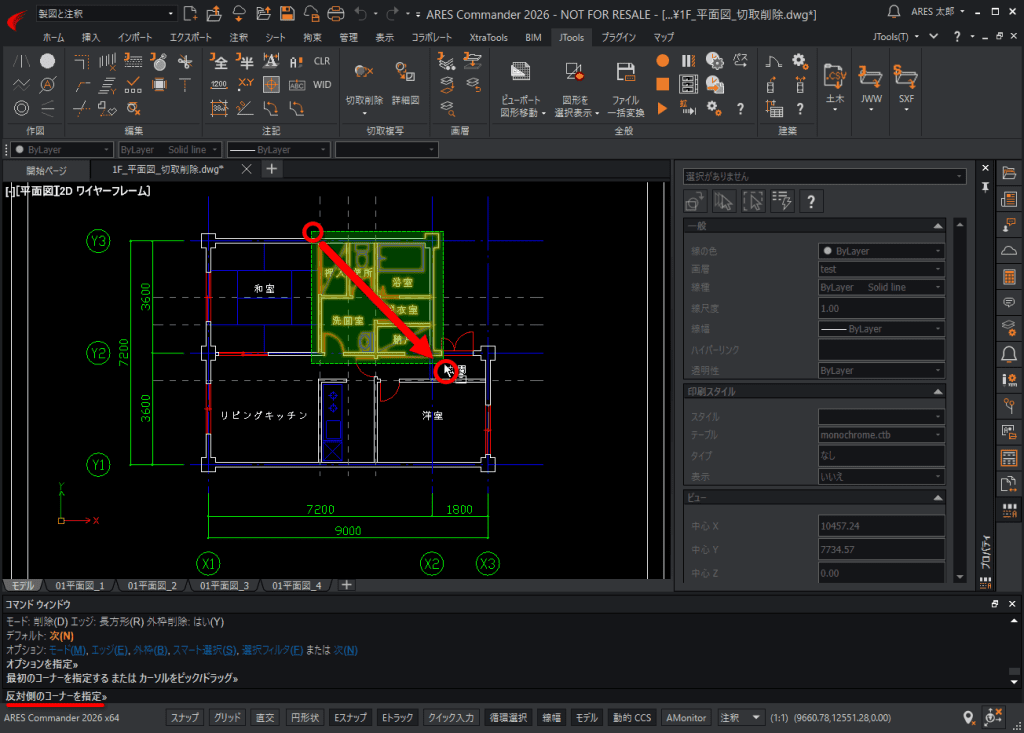Open the 画層 test dropdown in properties
Viewport: 1024px width, 733px height.
[881, 269]
